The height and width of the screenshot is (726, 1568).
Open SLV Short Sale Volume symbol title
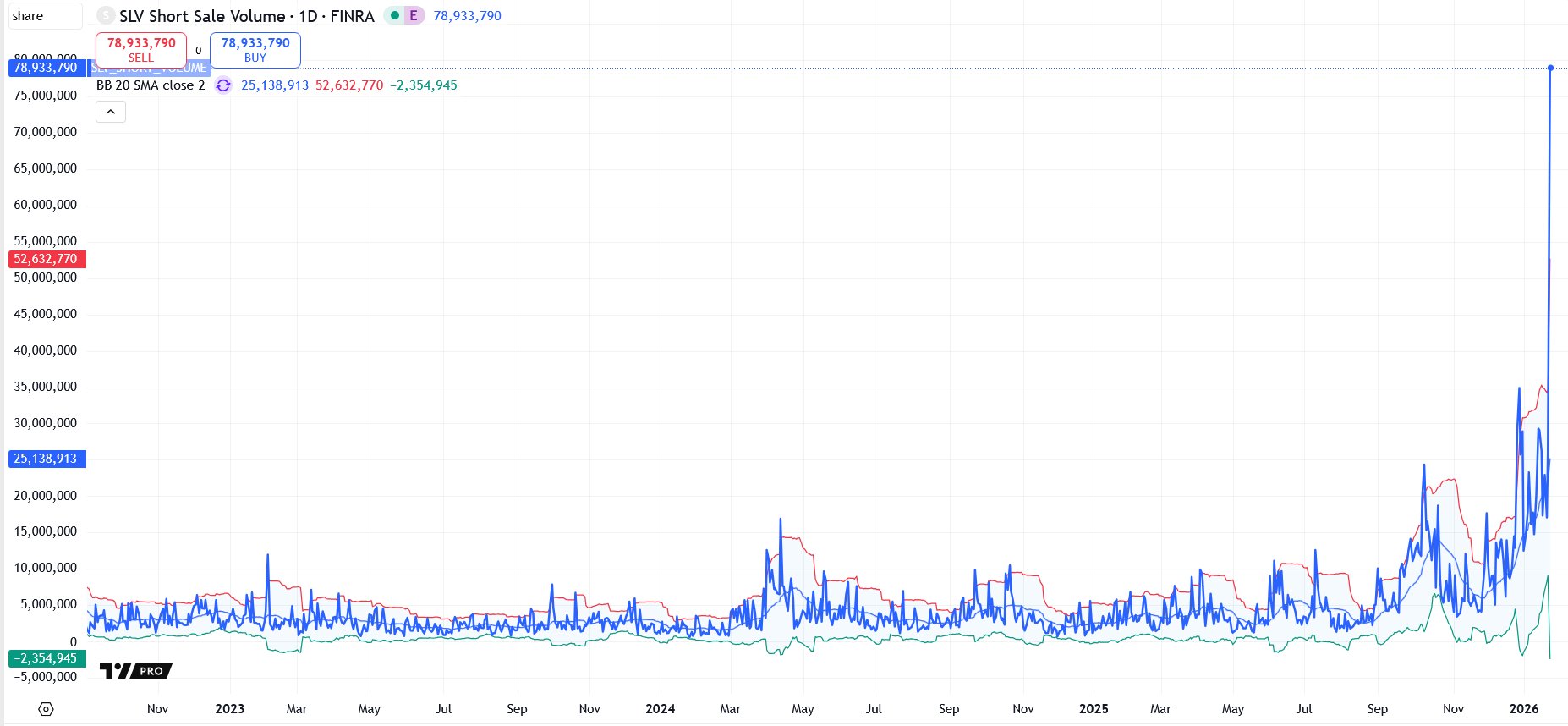tap(246, 16)
